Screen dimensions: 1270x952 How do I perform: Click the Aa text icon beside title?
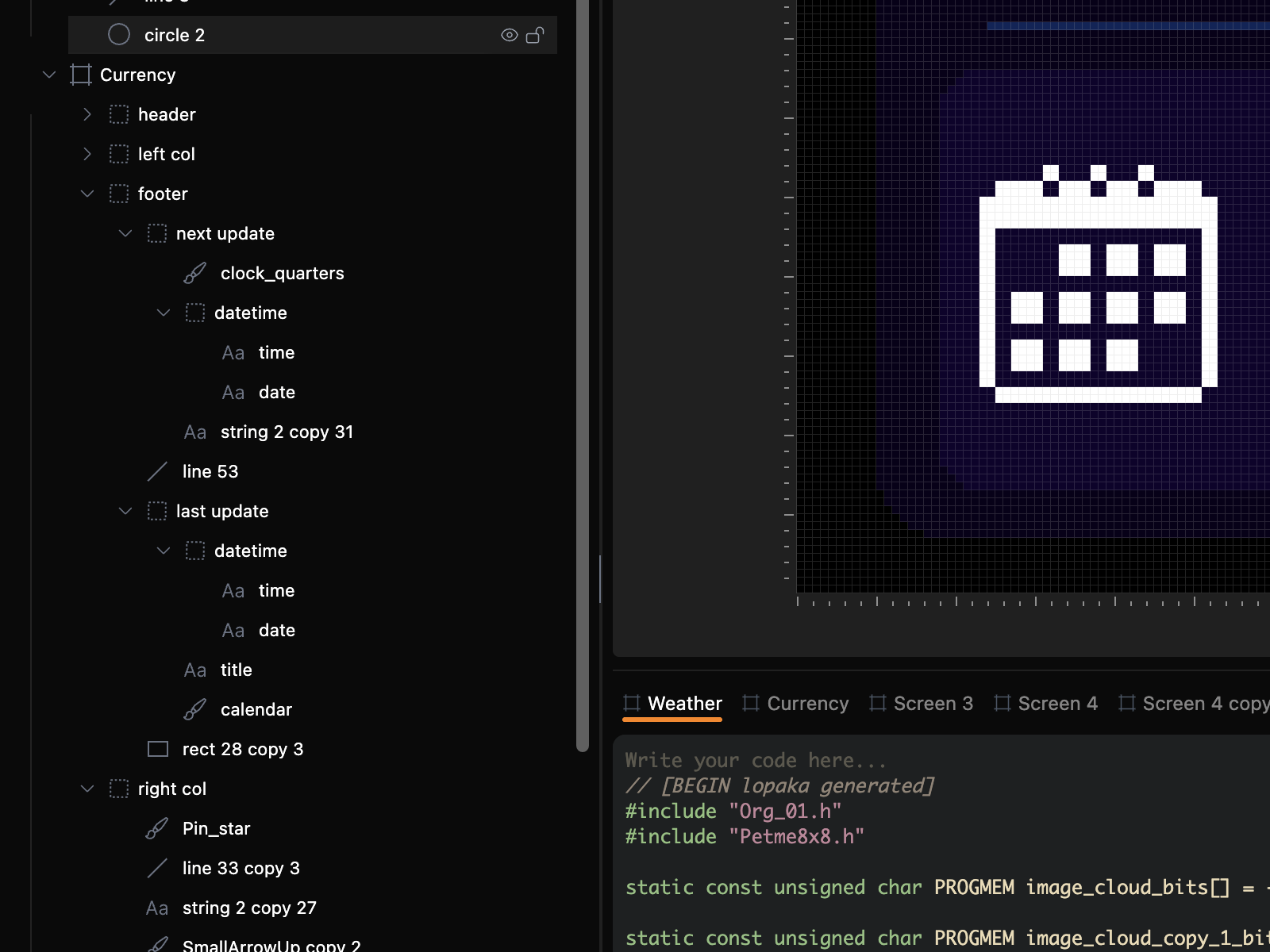(195, 670)
